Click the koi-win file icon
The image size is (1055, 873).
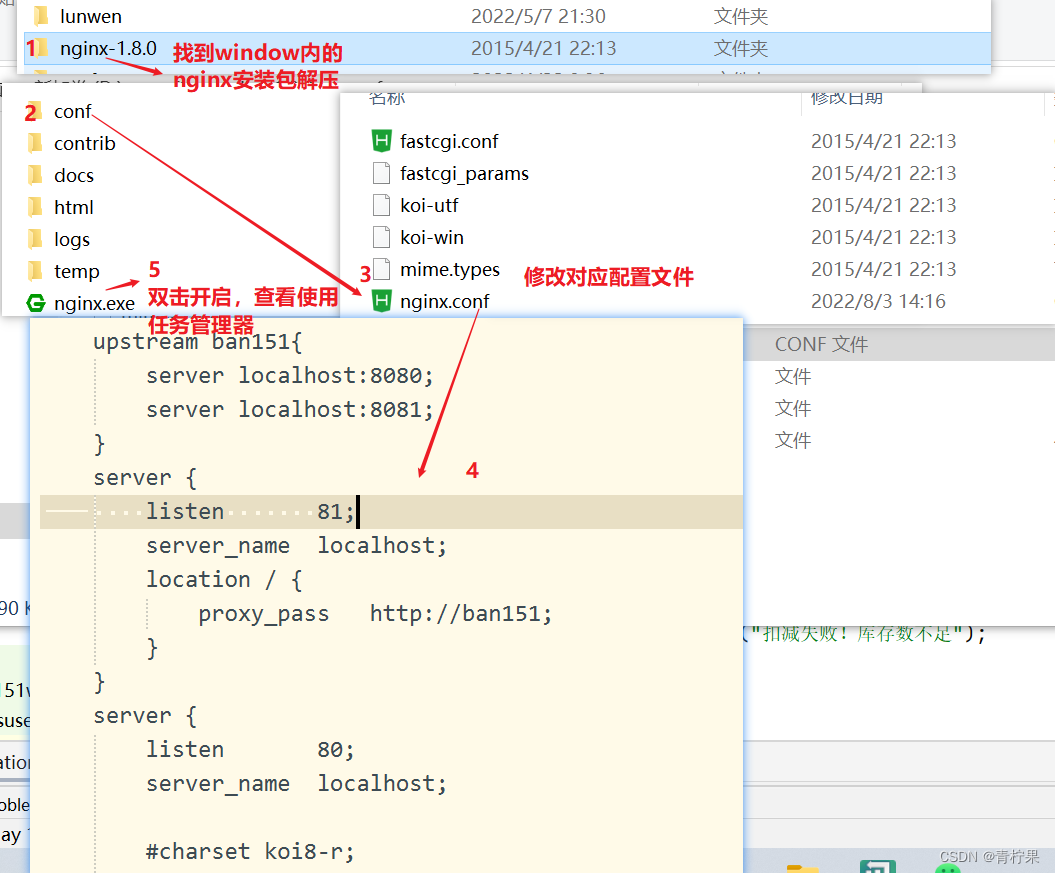coord(381,237)
